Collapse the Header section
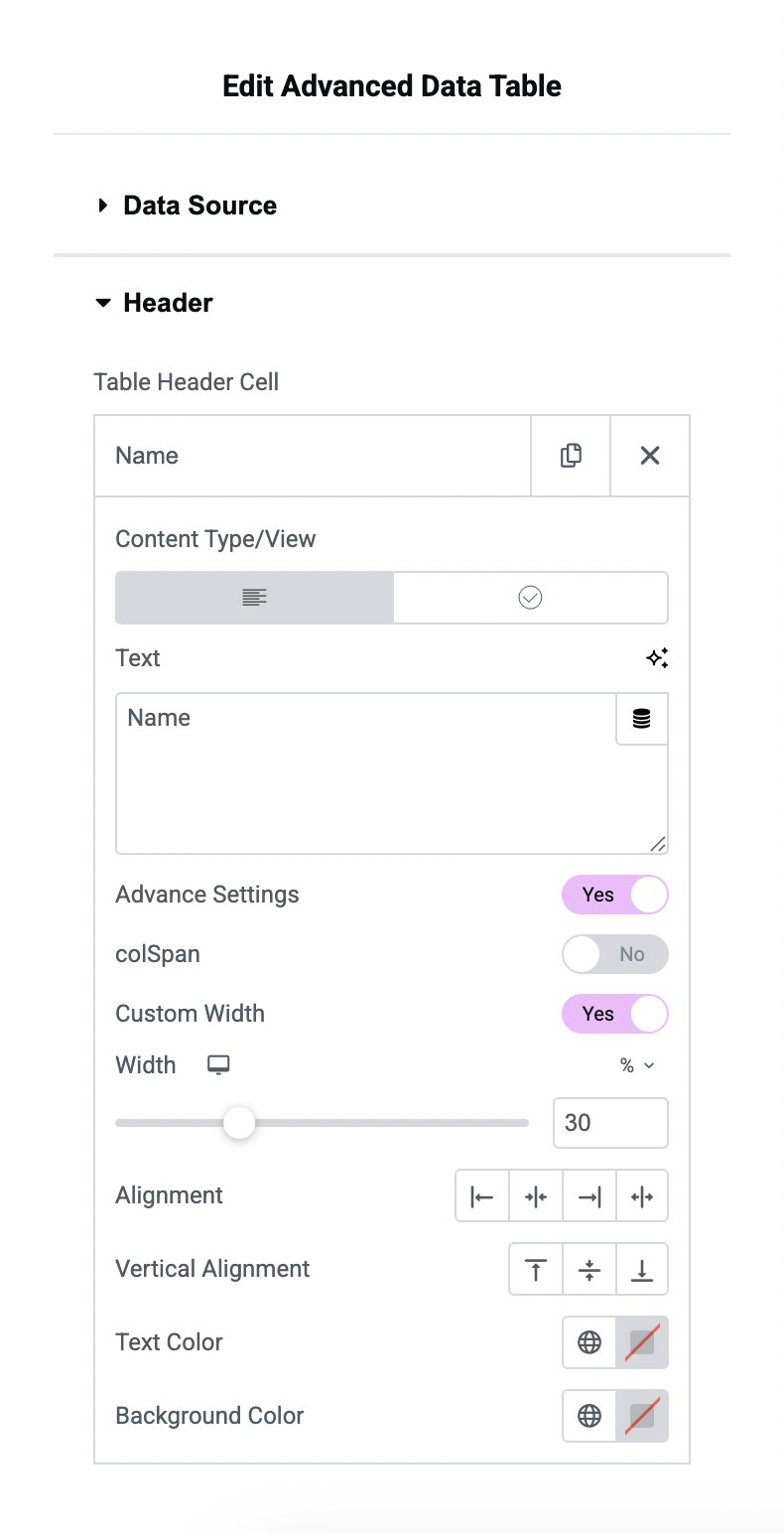The width and height of the screenshot is (784, 1533). (168, 303)
